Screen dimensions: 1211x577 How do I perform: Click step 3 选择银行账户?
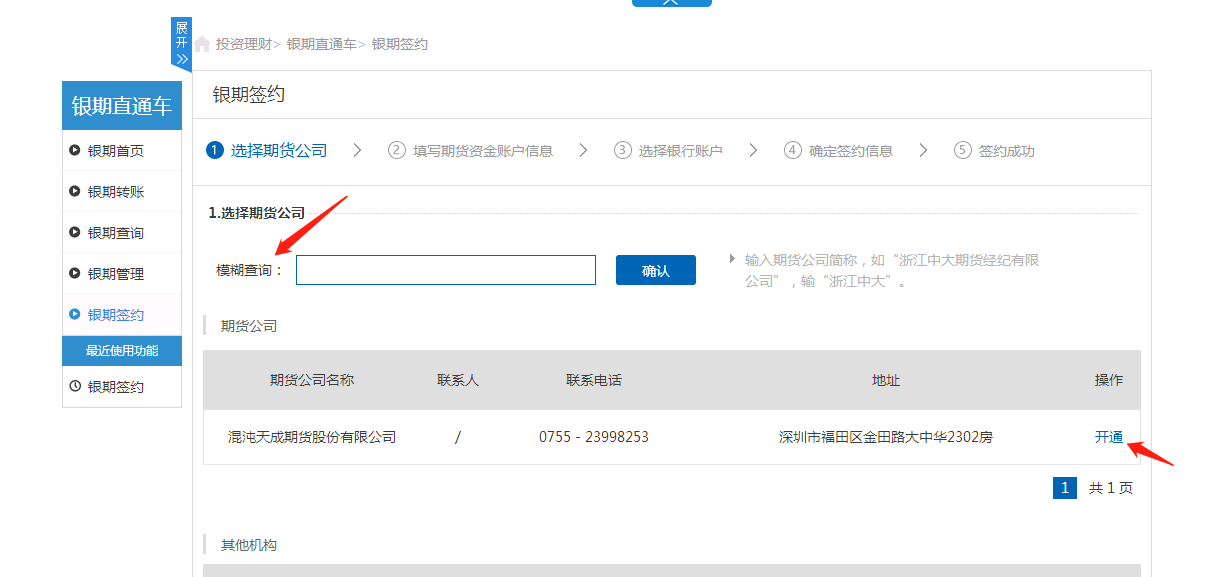(668, 151)
